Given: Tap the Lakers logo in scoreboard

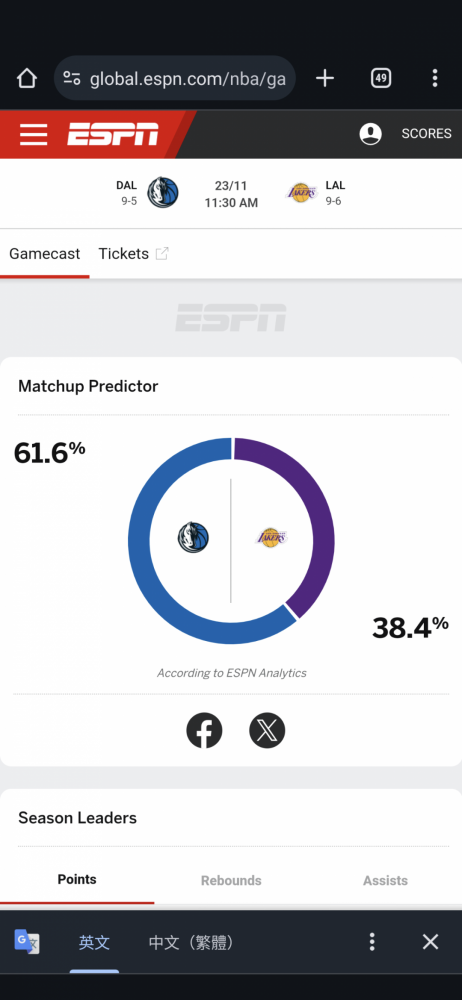Looking at the screenshot, I should point(301,192).
